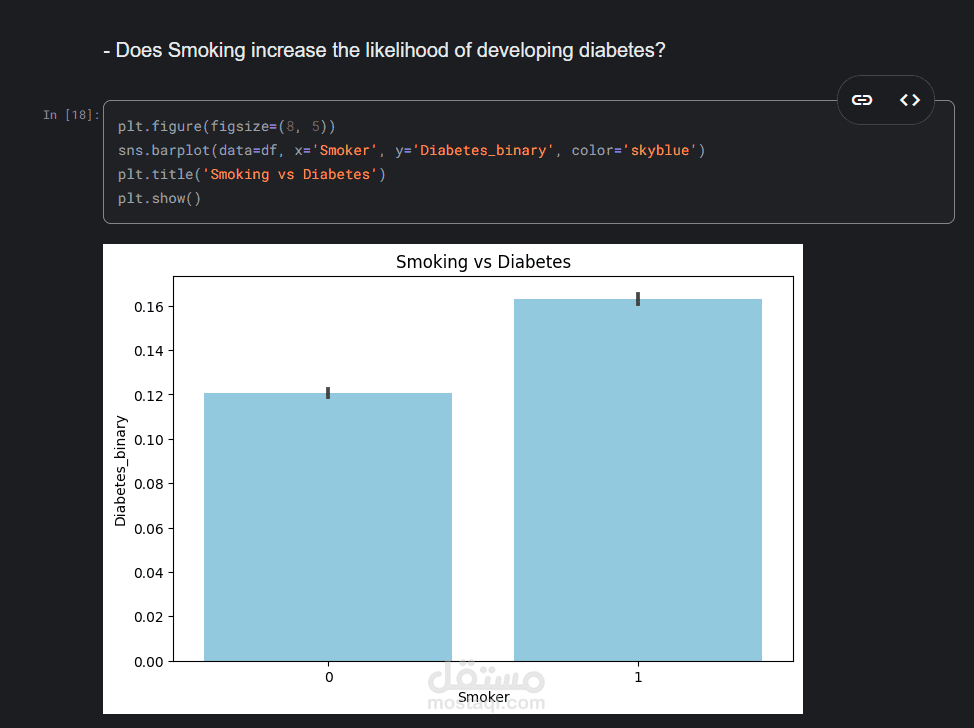The width and height of the screenshot is (974, 728).
Task: Click the x-axis tick label 1
Action: [638, 678]
